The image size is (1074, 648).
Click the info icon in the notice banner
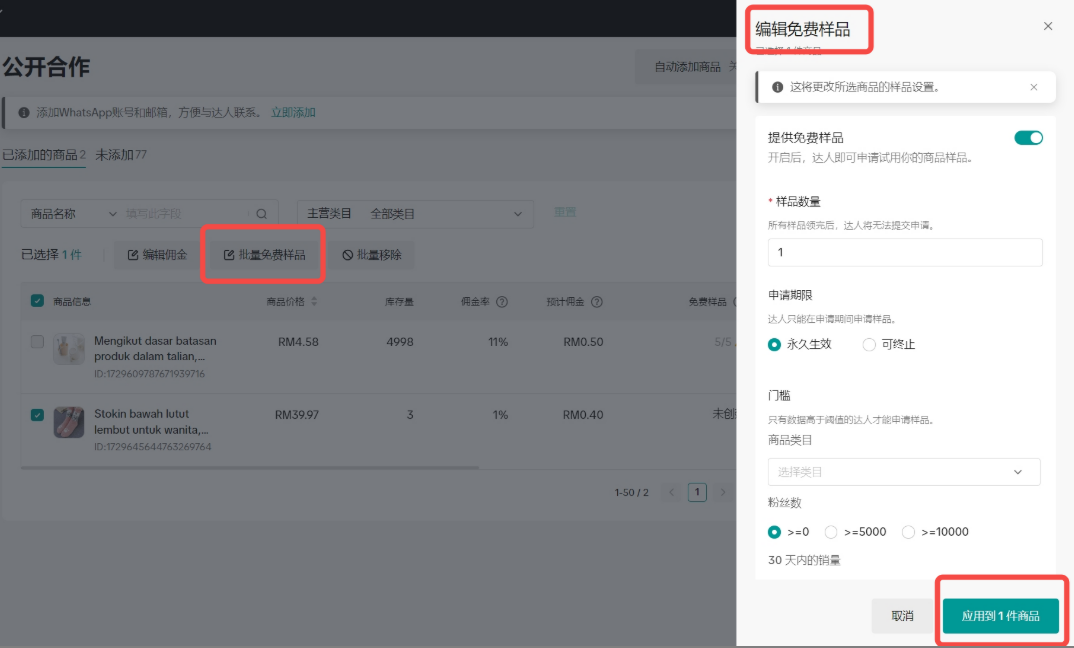[x=777, y=87]
